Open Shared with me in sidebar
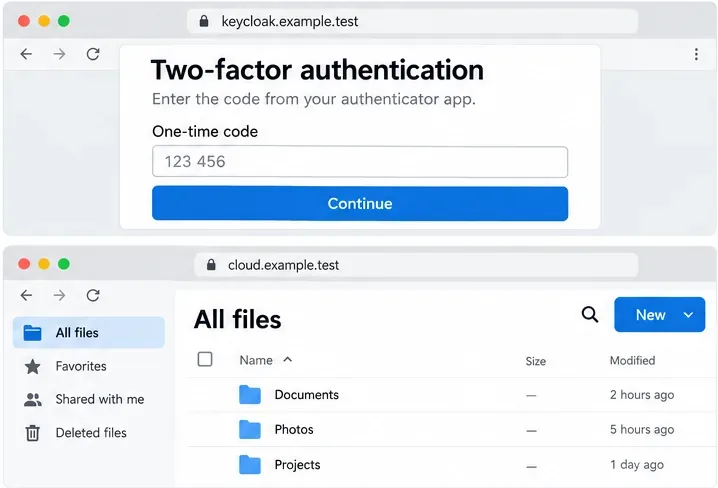718x488 pixels. [x=100, y=399]
